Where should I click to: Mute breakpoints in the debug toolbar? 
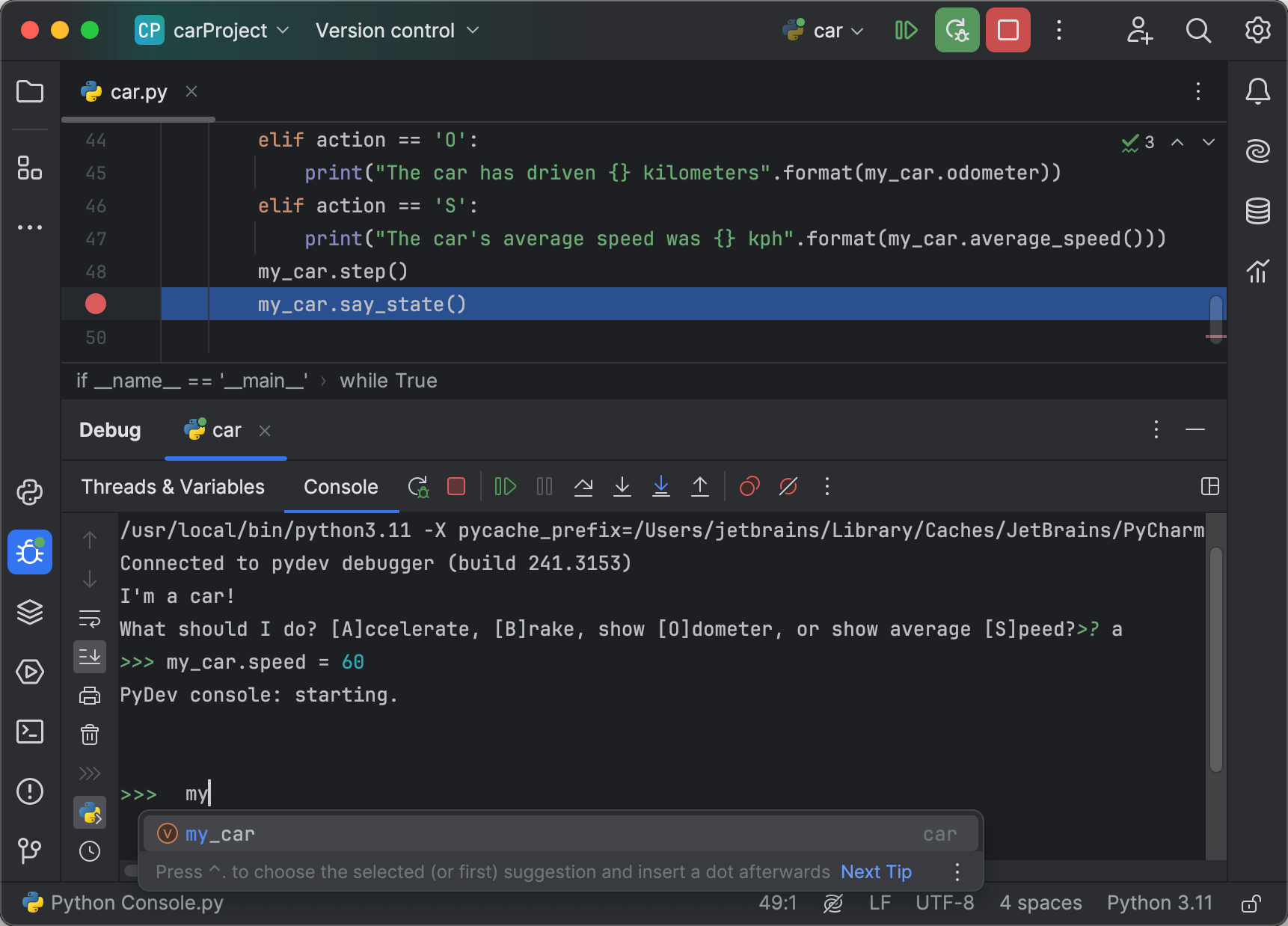[x=788, y=486]
